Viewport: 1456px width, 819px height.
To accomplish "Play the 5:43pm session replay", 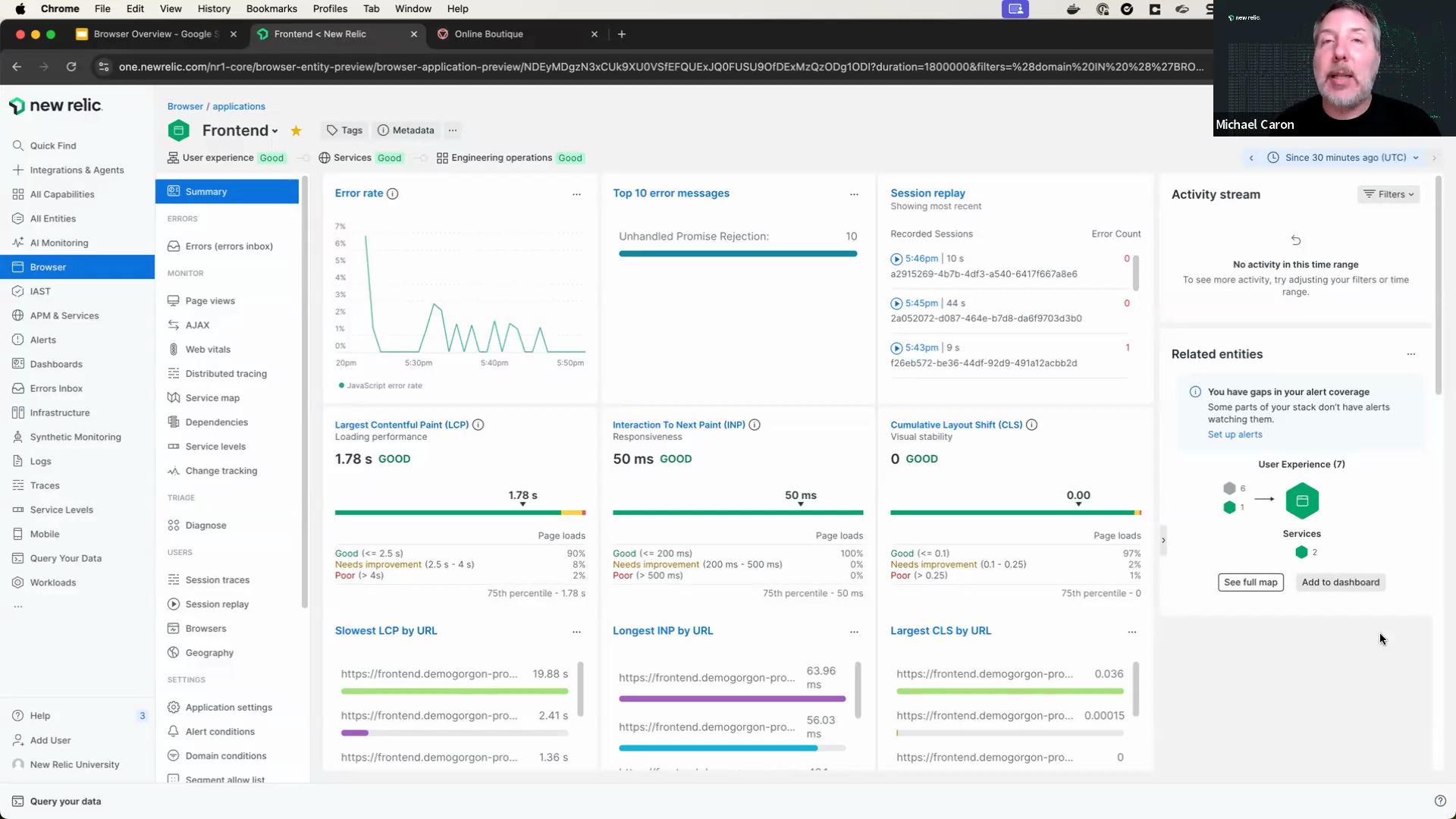I will pyautogui.click(x=896, y=348).
